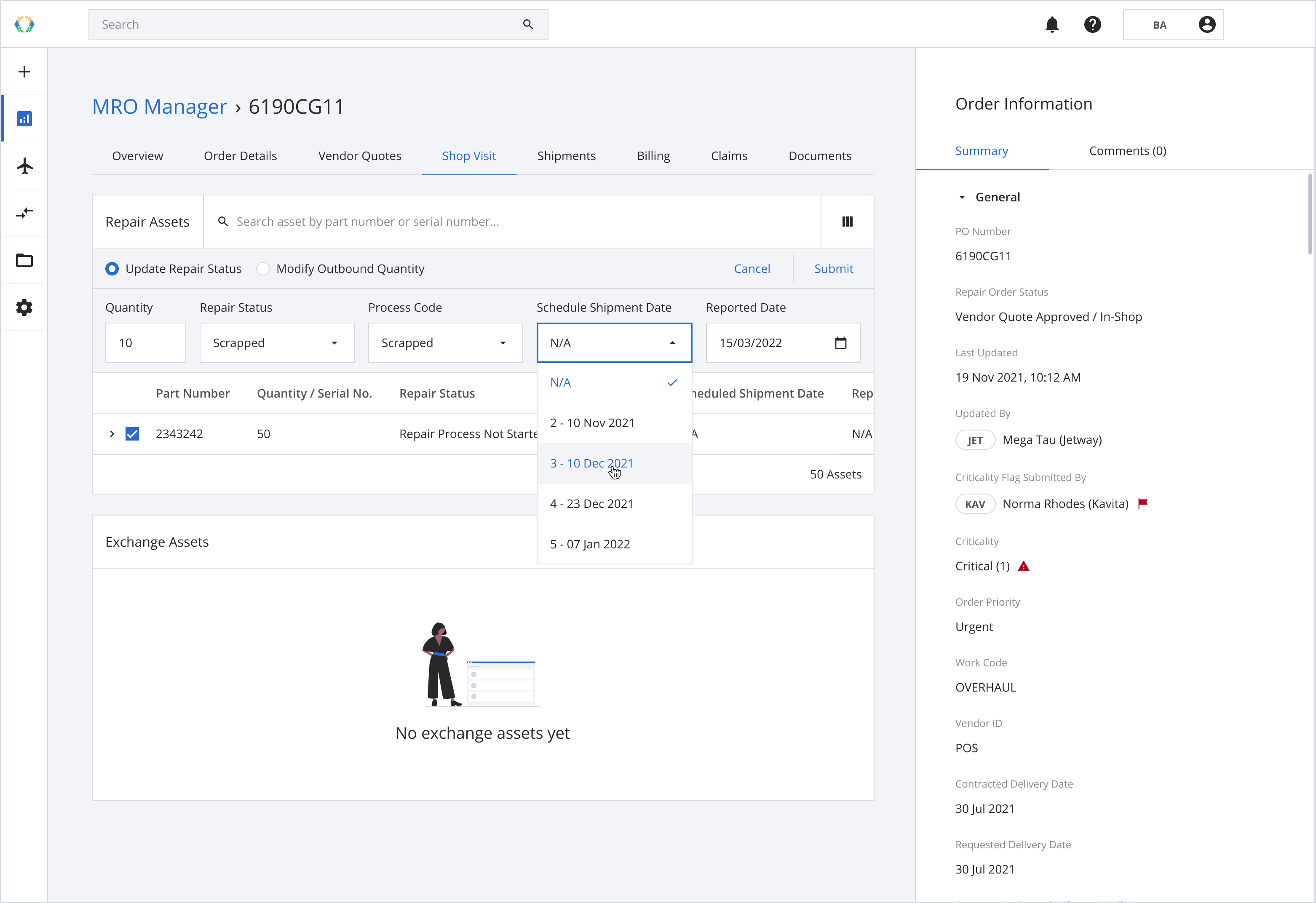The image size is (1316, 903).
Task: Open notifications bell
Action: [1052, 24]
